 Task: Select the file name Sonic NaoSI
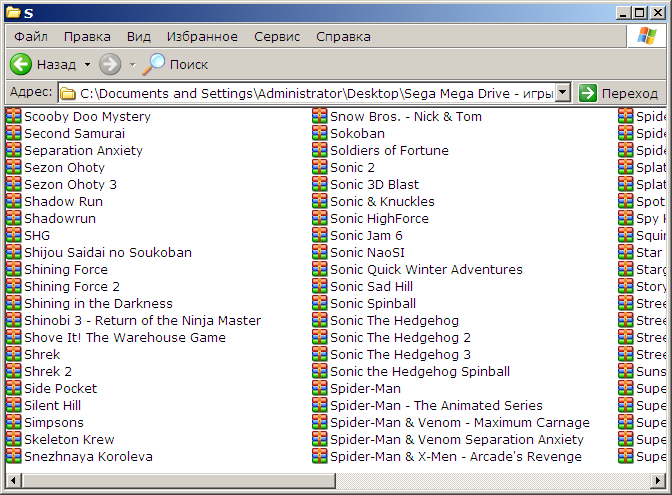(x=367, y=253)
